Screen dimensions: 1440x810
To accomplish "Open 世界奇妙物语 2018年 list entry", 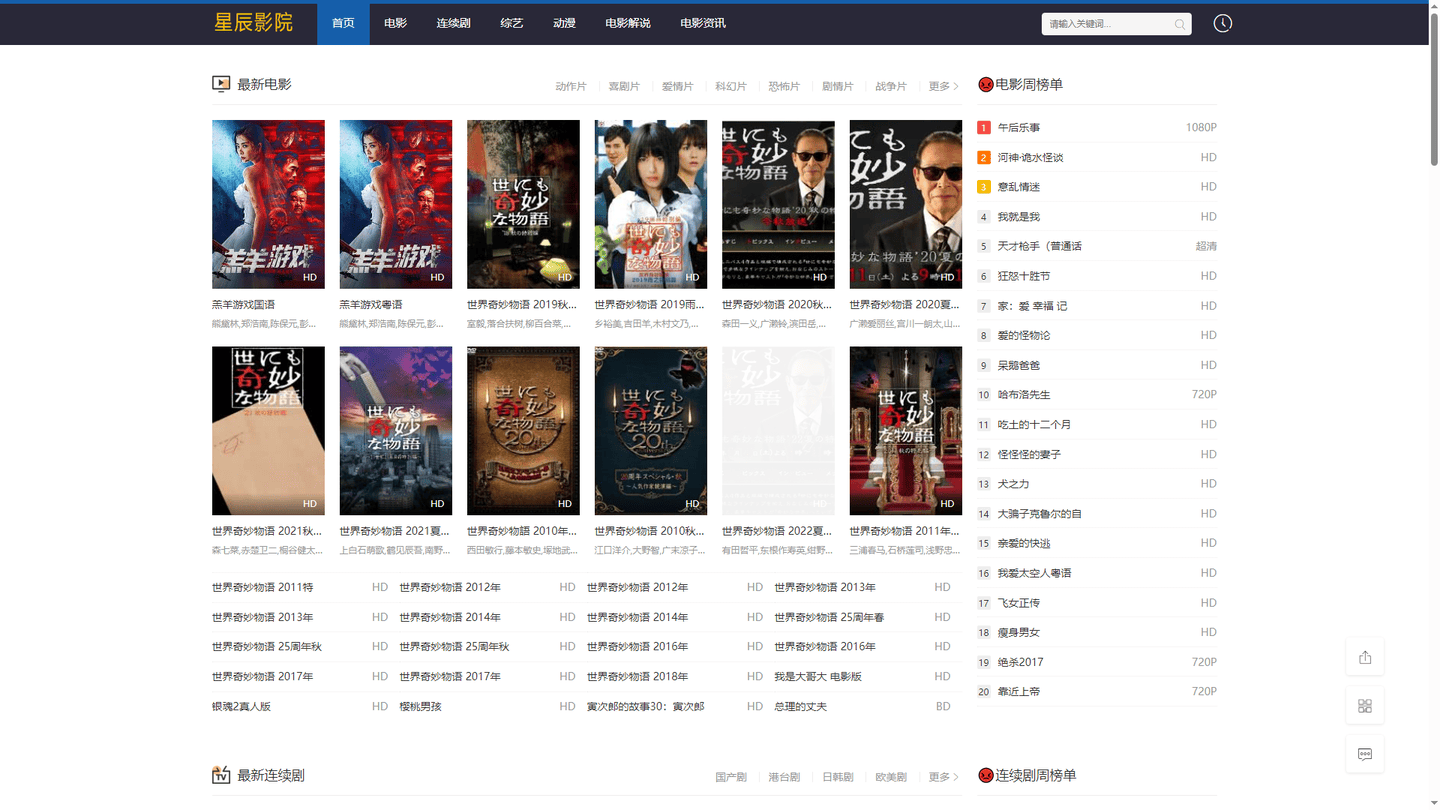I will click(x=637, y=677).
